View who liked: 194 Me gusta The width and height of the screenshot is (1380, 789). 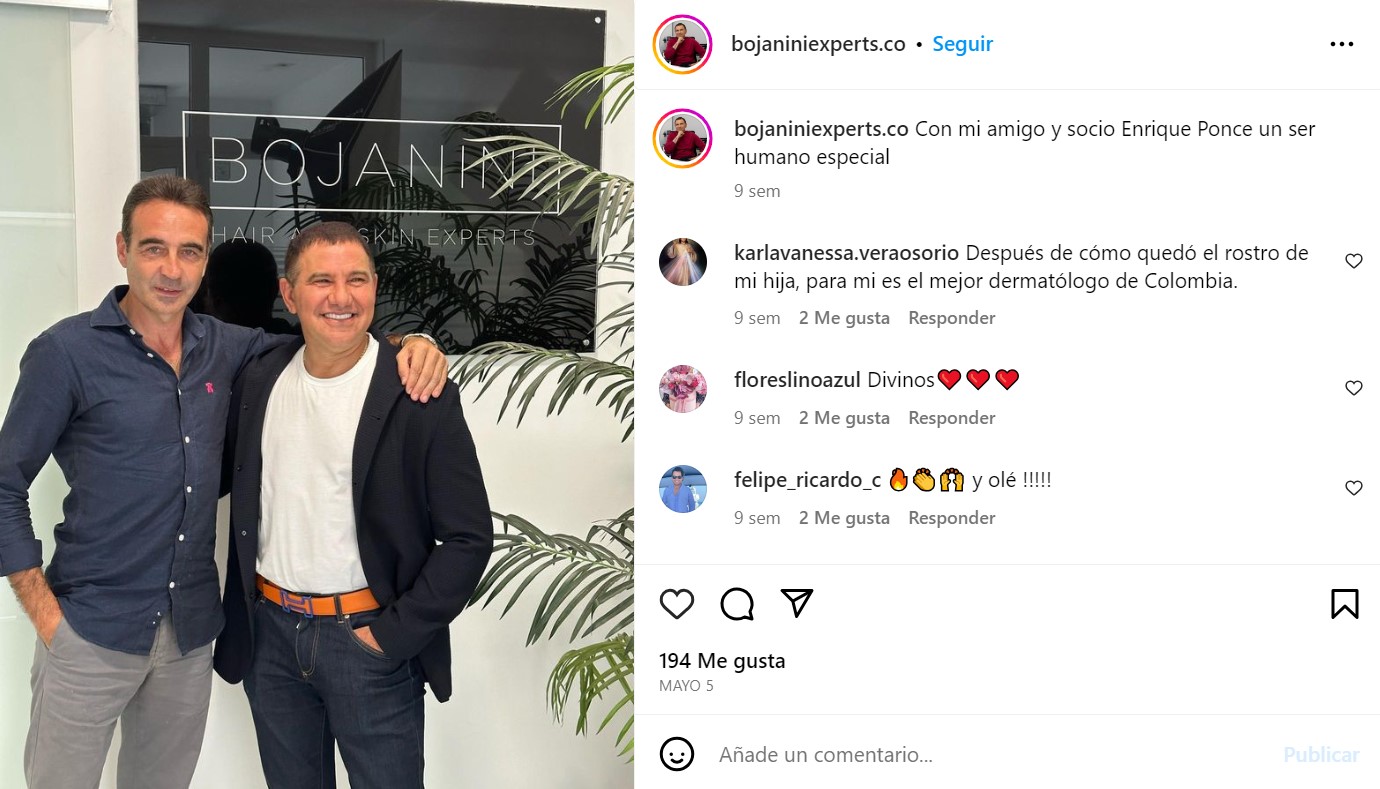click(722, 661)
